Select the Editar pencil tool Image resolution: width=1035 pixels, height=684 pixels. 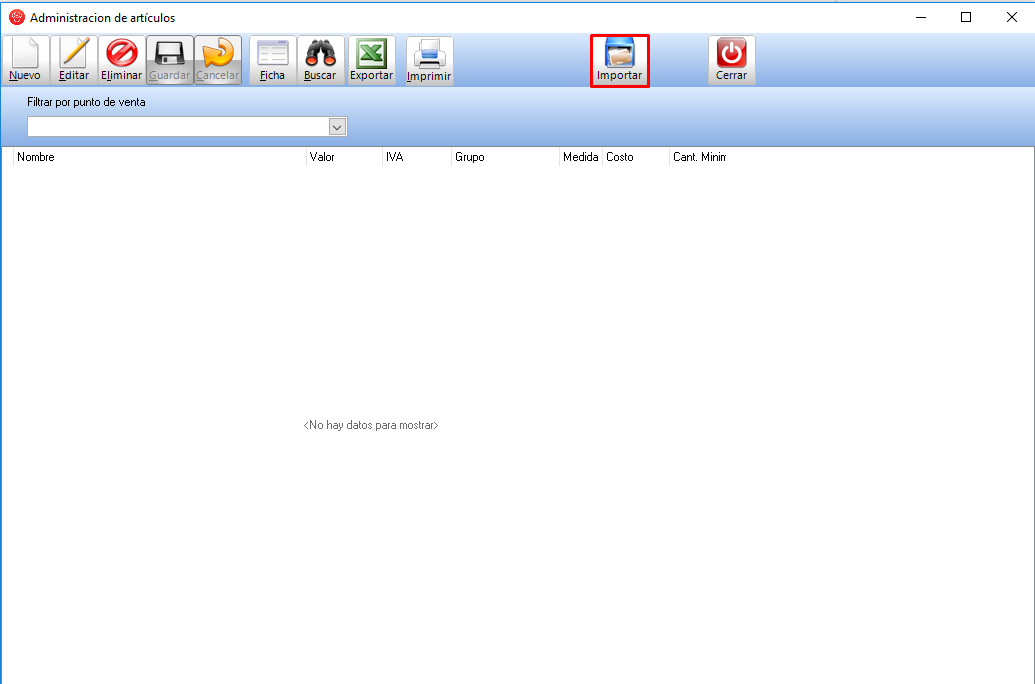click(x=74, y=60)
